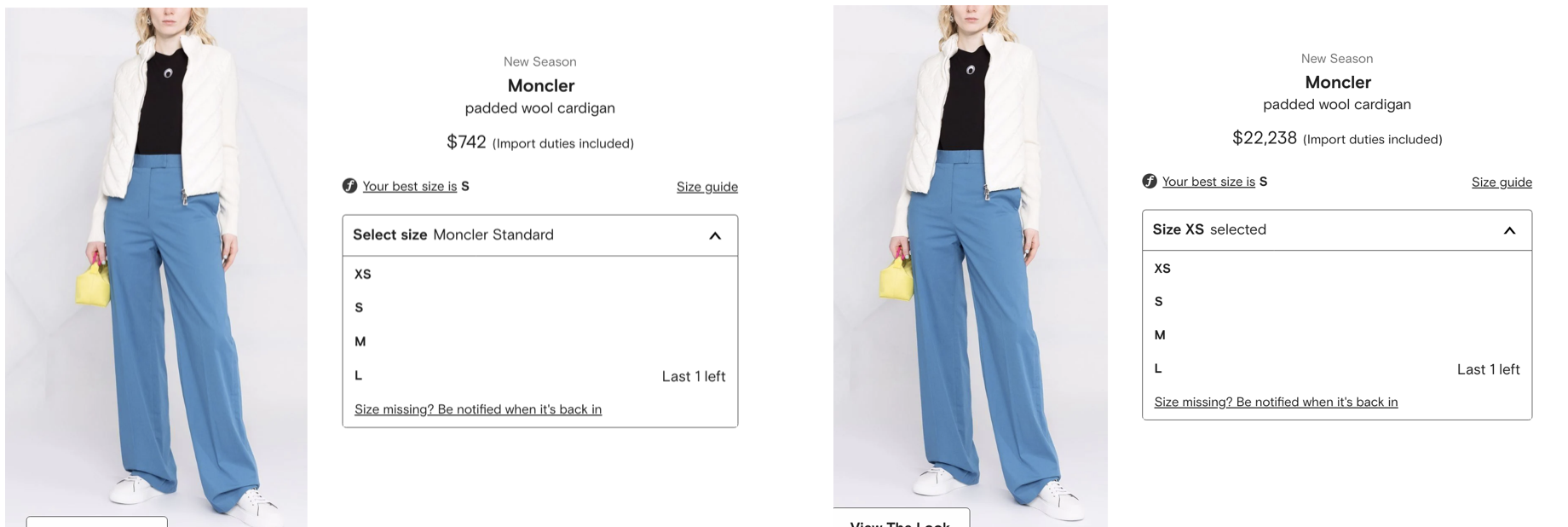Open the 'Size XS selected' dropdown header
The width and height of the screenshot is (1568, 527).
[1337, 230]
